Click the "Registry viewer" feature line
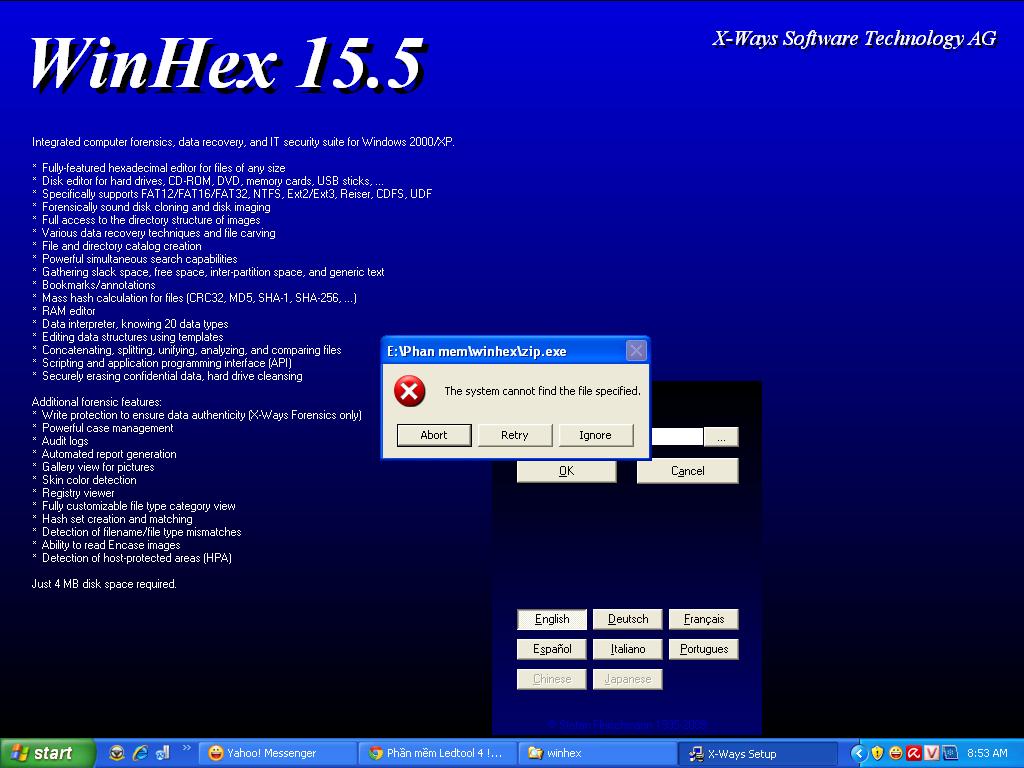The width and height of the screenshot is (1024, 768). coord(78,493)
